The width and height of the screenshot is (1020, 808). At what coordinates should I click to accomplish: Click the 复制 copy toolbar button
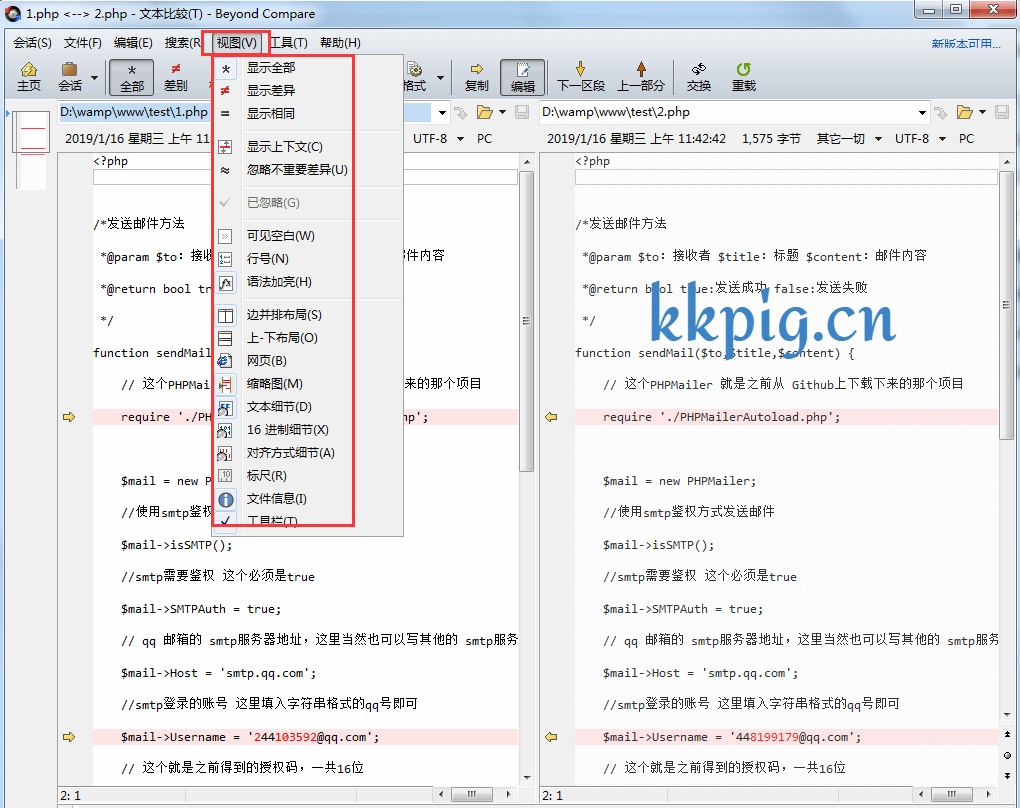click(x=477, y=77)
